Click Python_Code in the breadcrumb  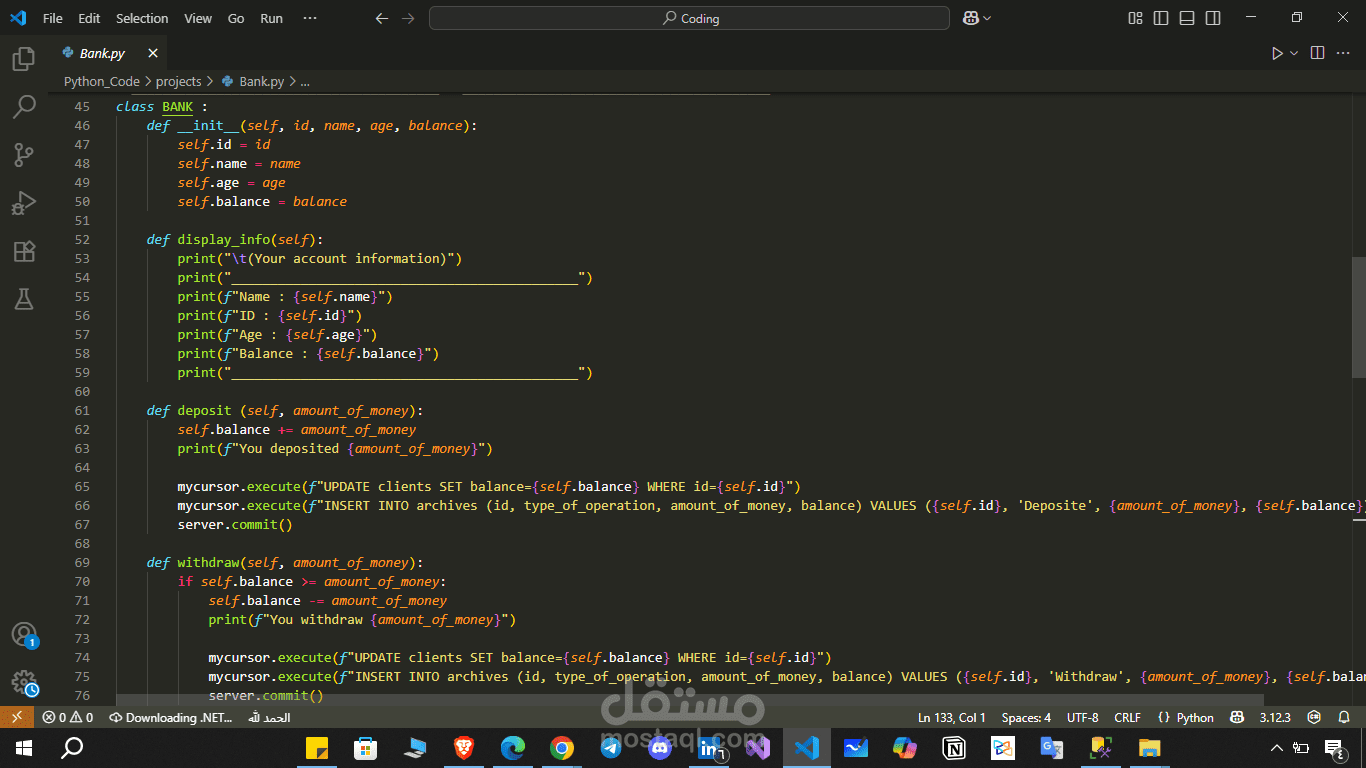(101, 82)
